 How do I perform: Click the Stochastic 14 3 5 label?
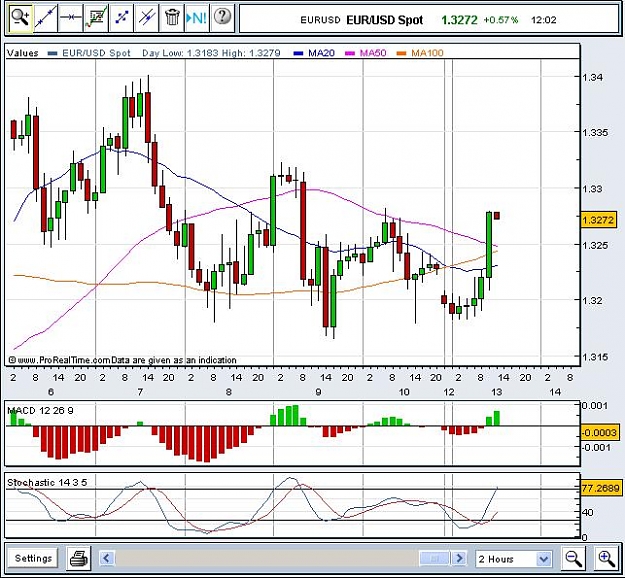47,483
